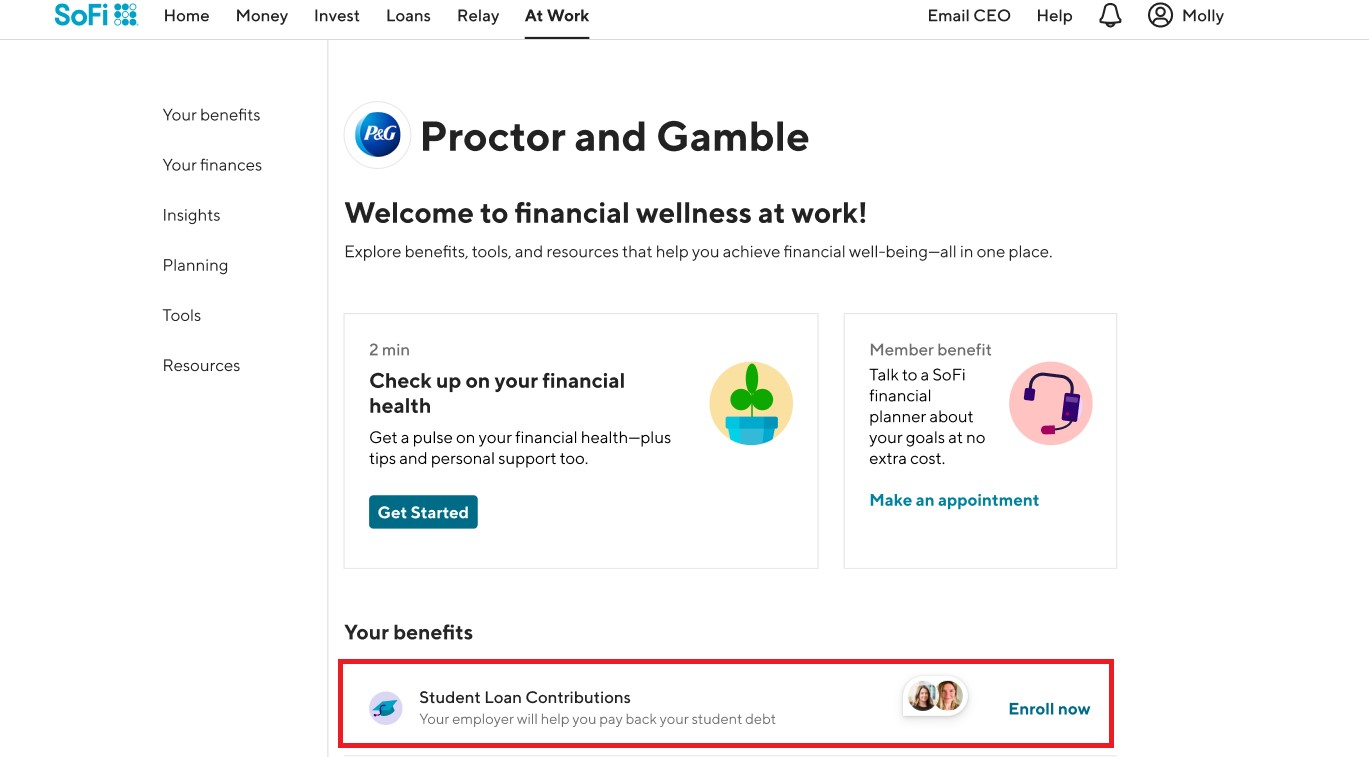
Task: Click the headset Member benefit illustration
Action: tap(1050, 403)
